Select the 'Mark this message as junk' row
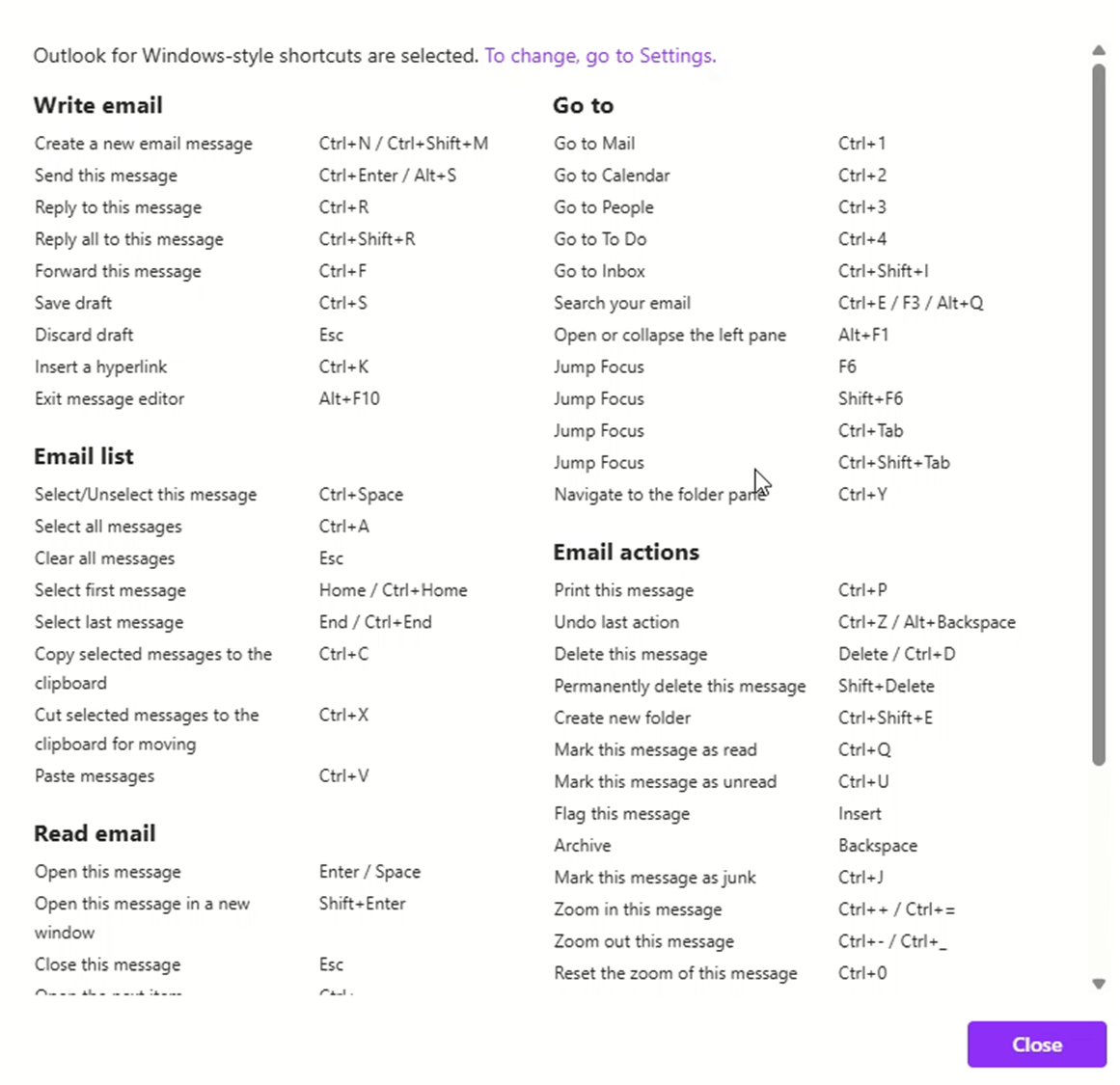Image resolution: width=1120 pixels, height=1085 pixels. (x=654, y=877)
